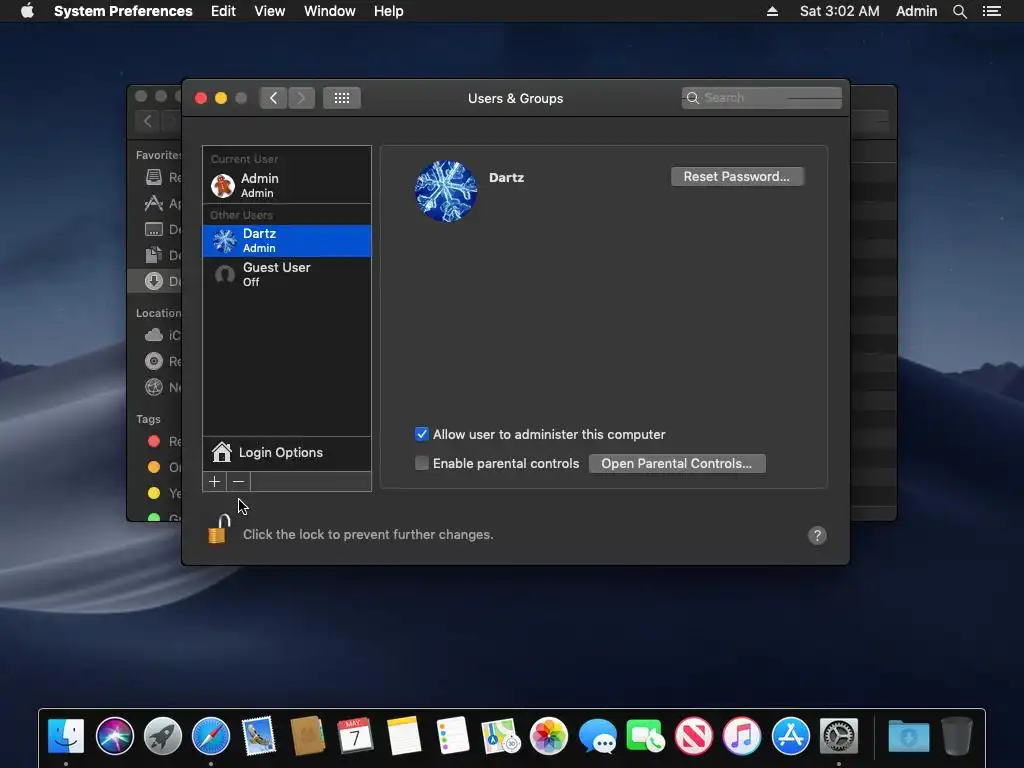
Task: Click the lock icon to prevent changes
Action: [x=219, y=529]
